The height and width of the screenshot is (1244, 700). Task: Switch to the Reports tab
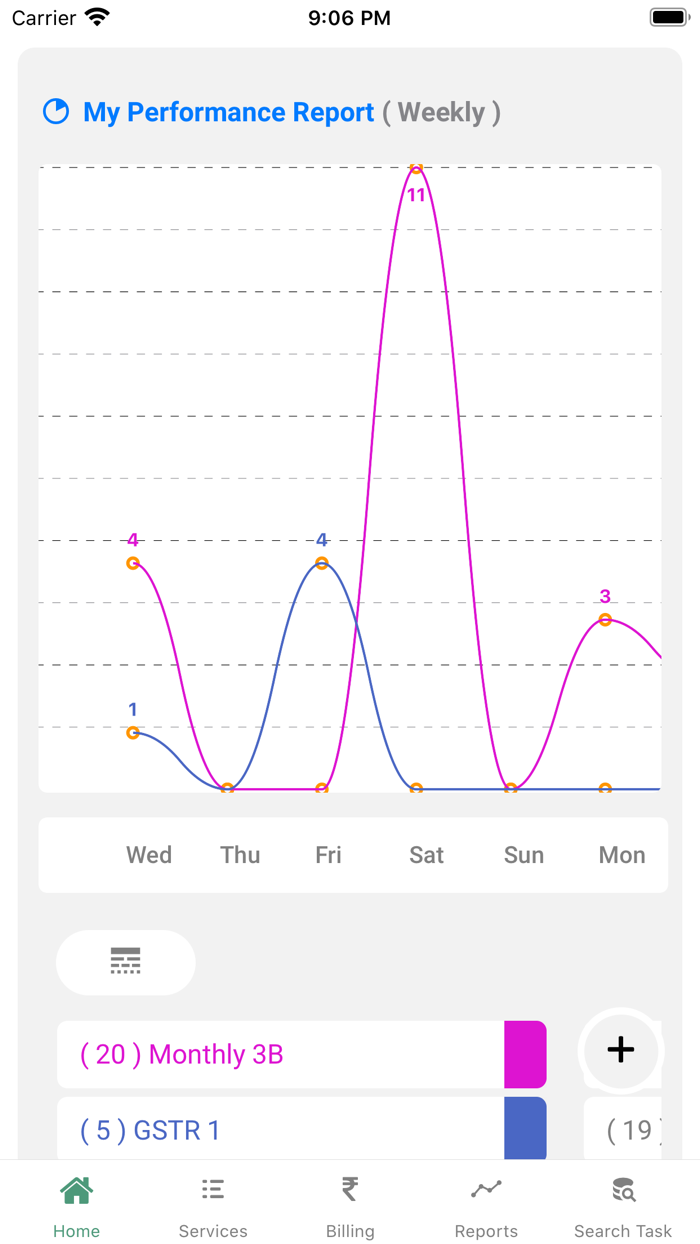point(486,1205)
